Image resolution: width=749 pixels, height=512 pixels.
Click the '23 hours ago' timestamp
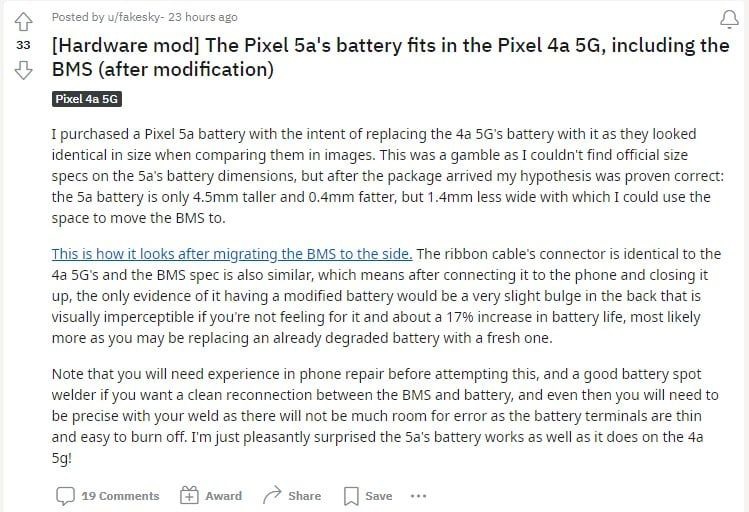point(203,17)
